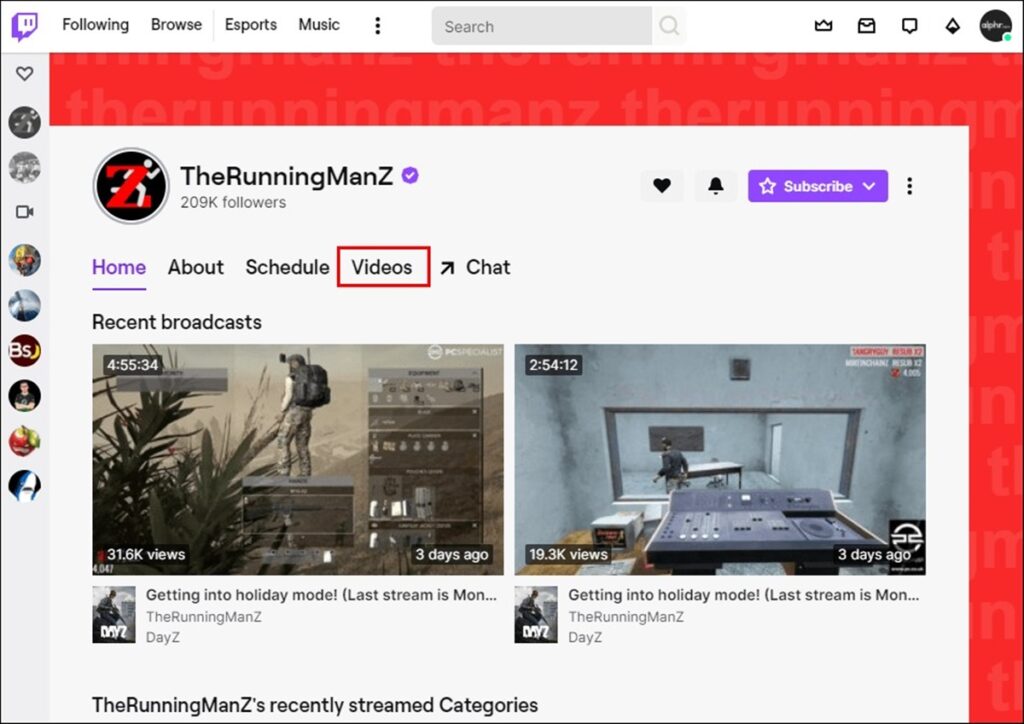The image size is (1024, 724).
Task: Open the top navigation more-options dots
Action: tap(377, 25)
